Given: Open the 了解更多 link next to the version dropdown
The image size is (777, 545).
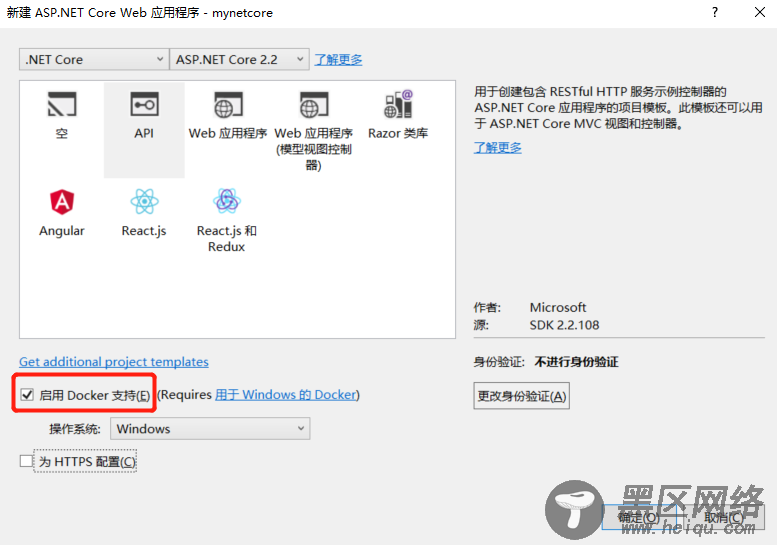Looking at the screenshot, I should click(338, 59).
